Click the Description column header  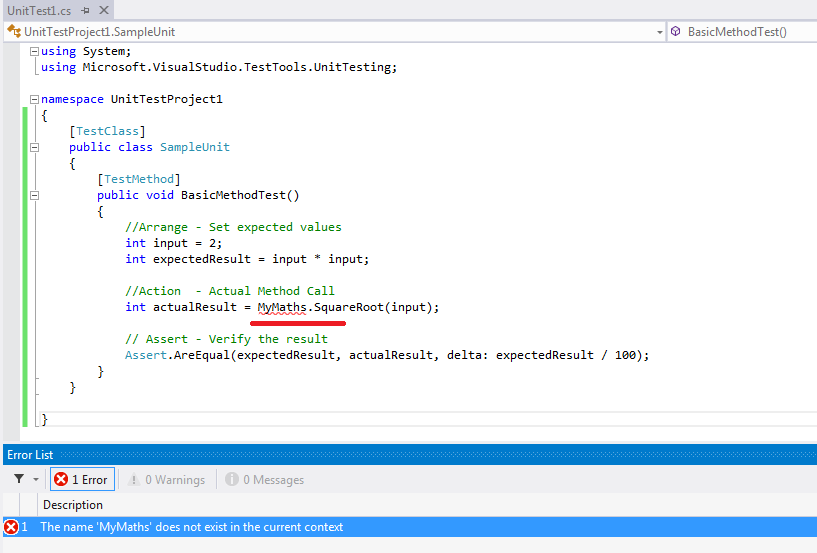tap(73, 505)
